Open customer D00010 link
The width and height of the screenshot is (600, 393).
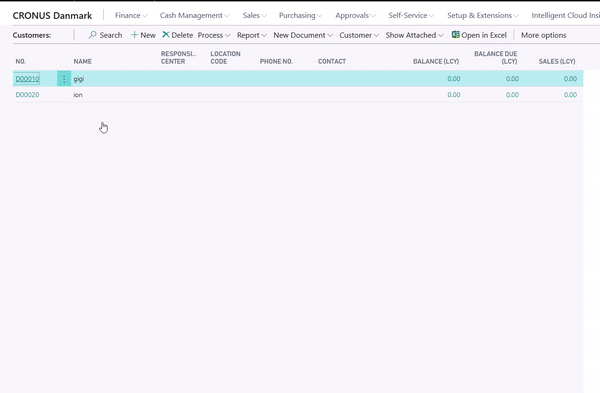click(27, 79)
